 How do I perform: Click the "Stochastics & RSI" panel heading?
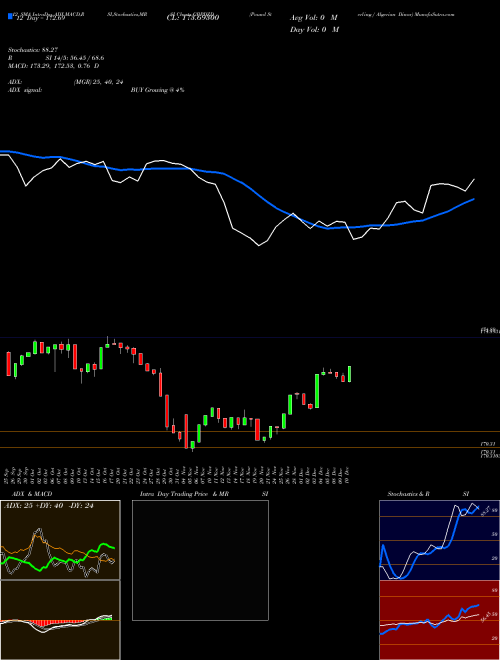(x=428, y=494)
